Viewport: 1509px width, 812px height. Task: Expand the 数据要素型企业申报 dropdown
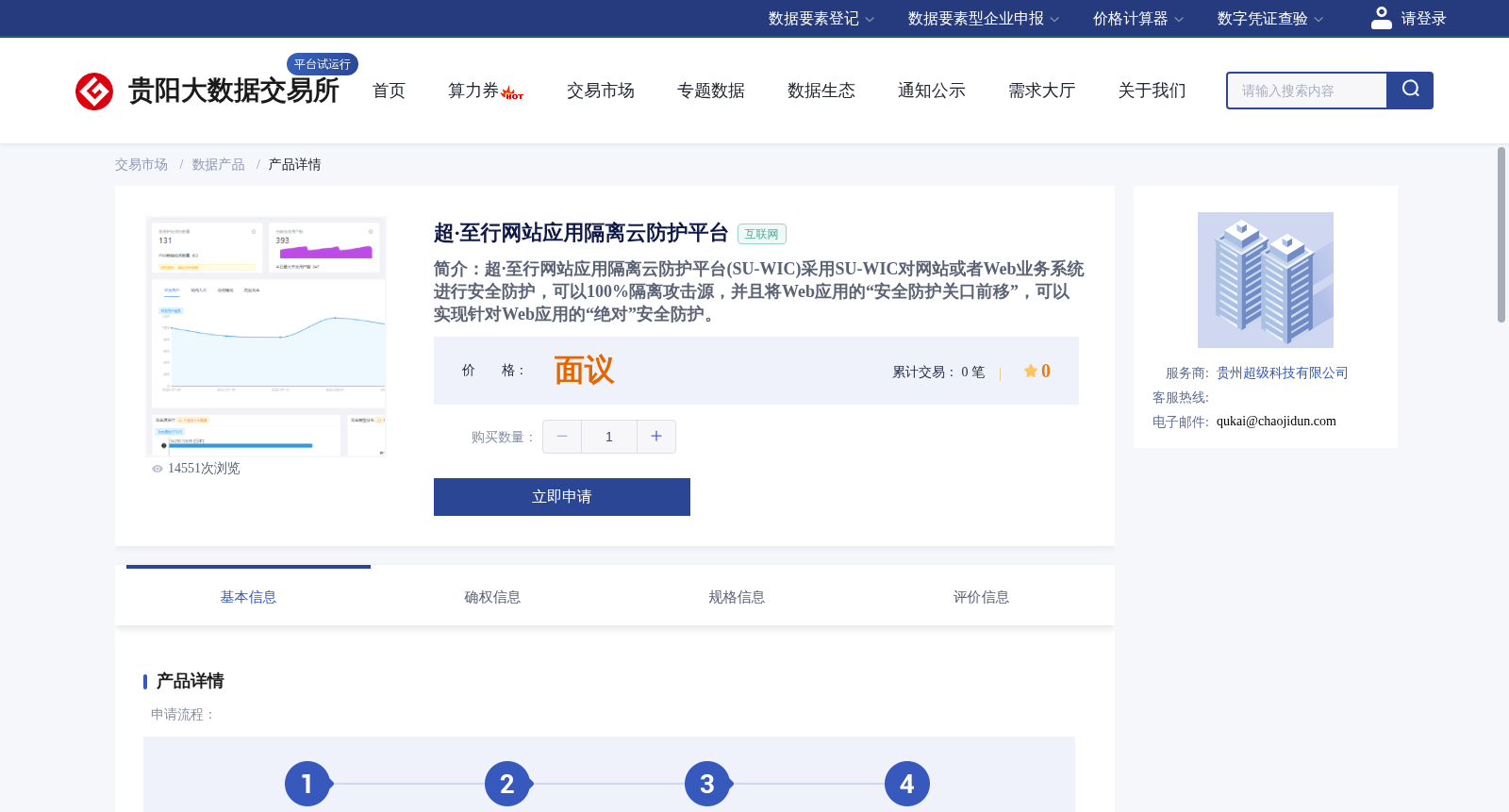pos(984,19)
